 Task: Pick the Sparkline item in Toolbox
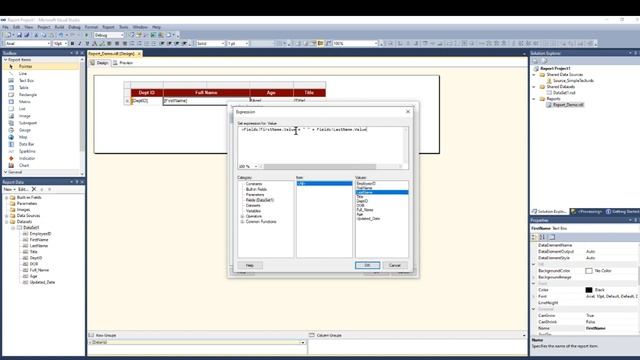[x=27, y=151]
